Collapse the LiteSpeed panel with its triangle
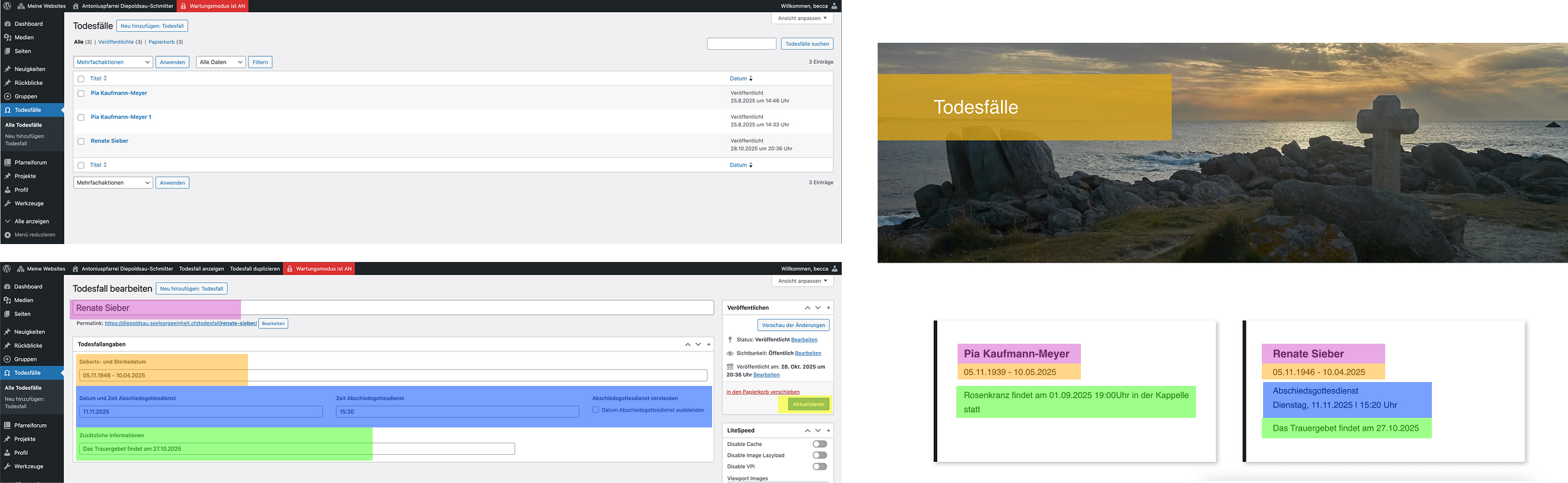Image resolution: width=1568 pixels, height=483 pixels. [828, 431]
